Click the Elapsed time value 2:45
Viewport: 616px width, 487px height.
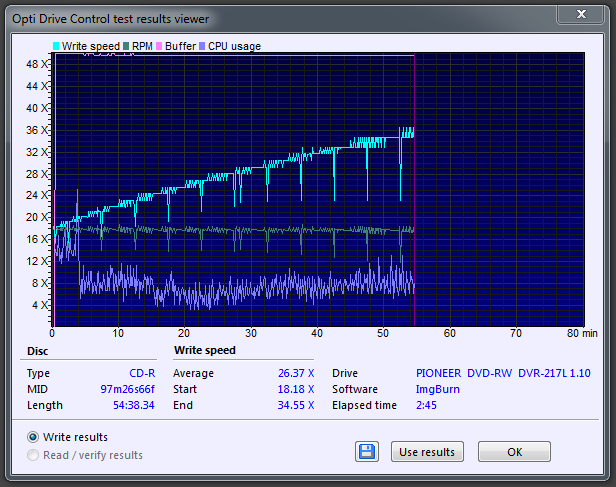click(426, 405)
